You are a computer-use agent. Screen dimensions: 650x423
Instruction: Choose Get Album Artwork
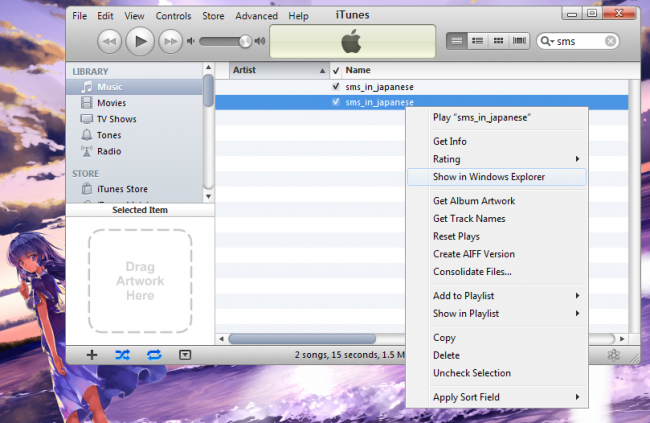tap(497, 201)
